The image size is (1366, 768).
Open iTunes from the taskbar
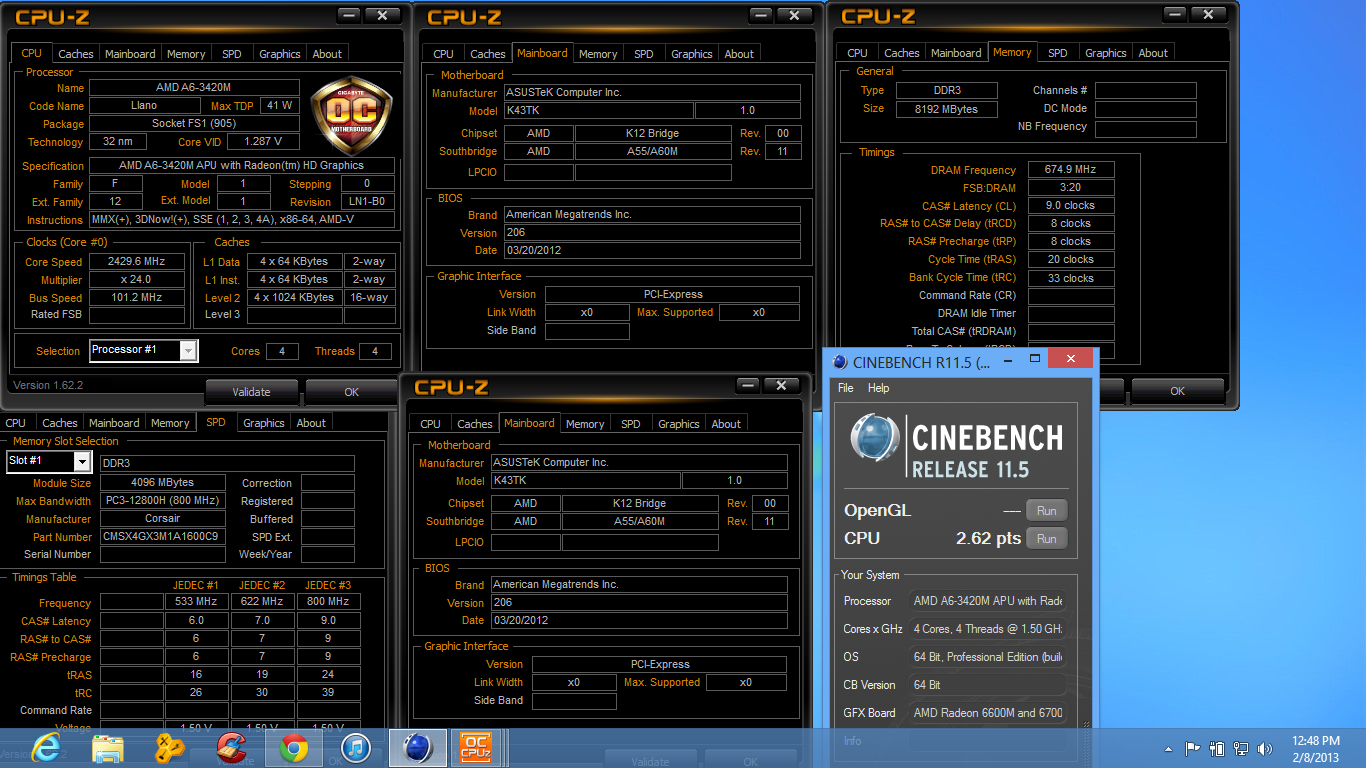(x=356, y=747)
